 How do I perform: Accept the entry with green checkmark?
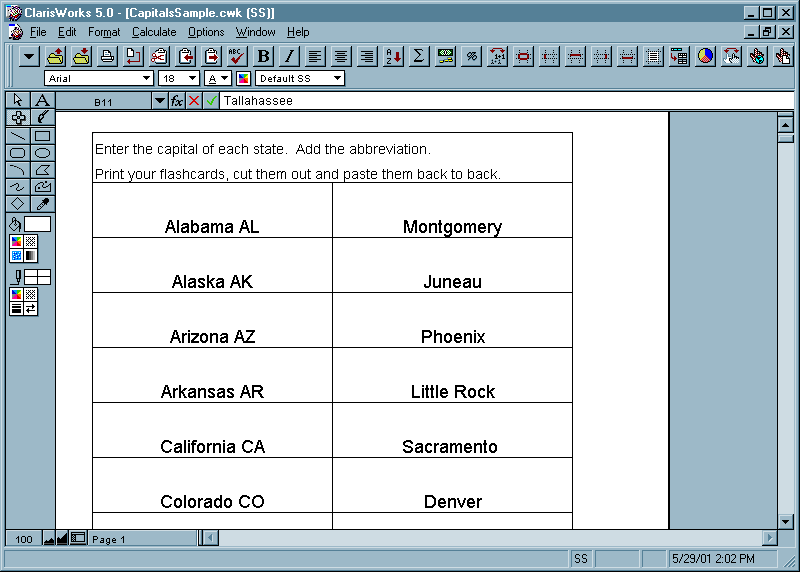(x=211, y=101)
